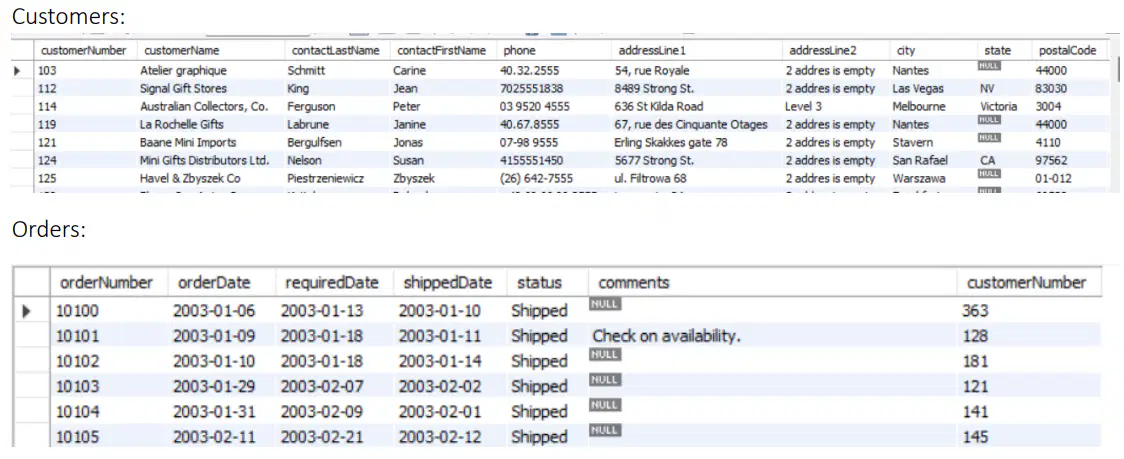Click the postalCode column header
The height and width of the screenshot is (459, 1124).
pyautogui.click(x=1070, y=50)
